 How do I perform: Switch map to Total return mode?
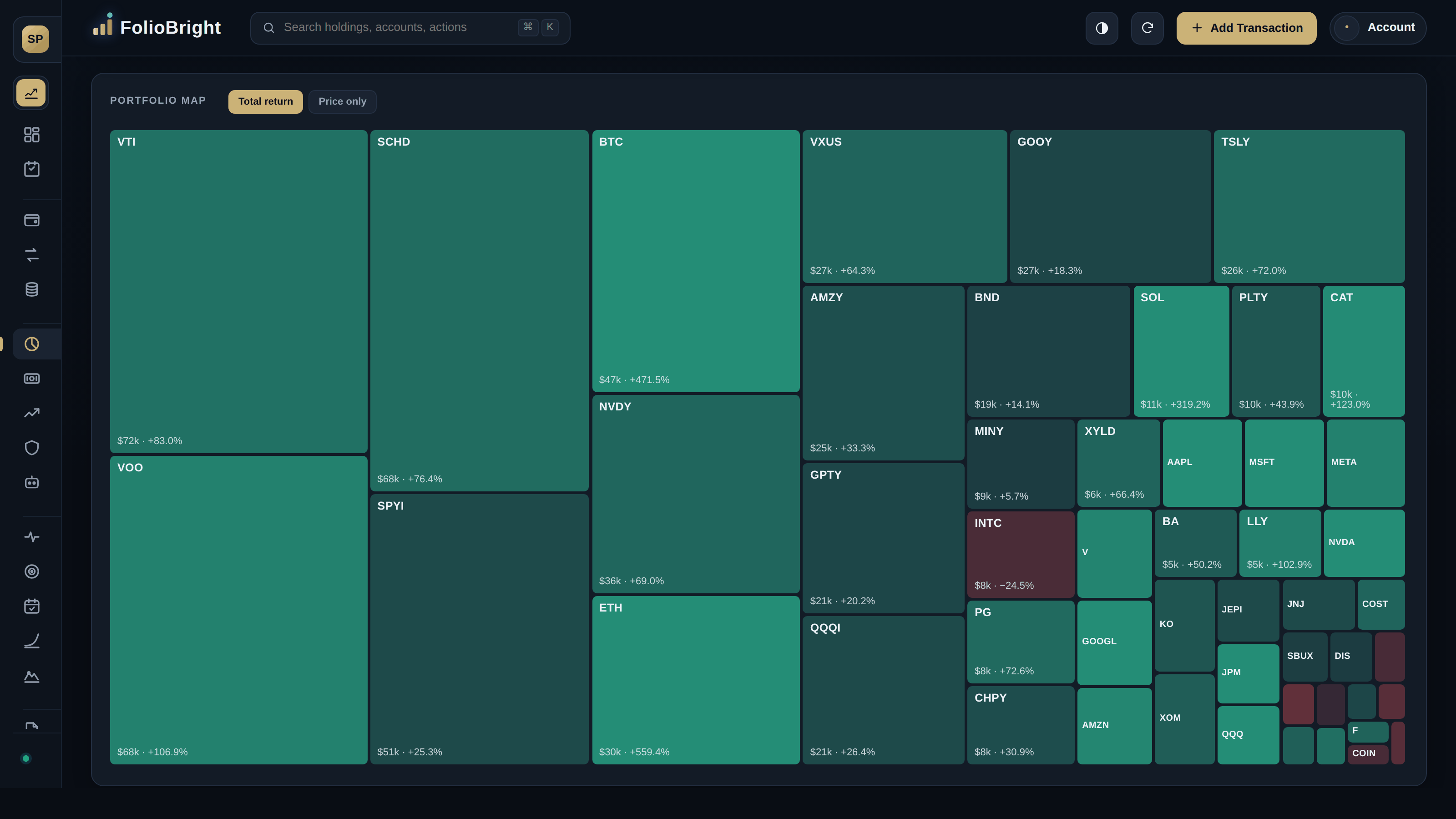point(265,102)
